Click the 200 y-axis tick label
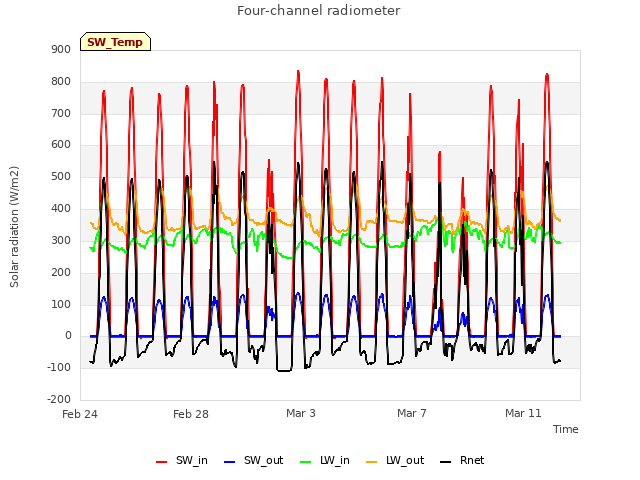Viewport: 640px width, 480px height. click(x=61, y=272)
